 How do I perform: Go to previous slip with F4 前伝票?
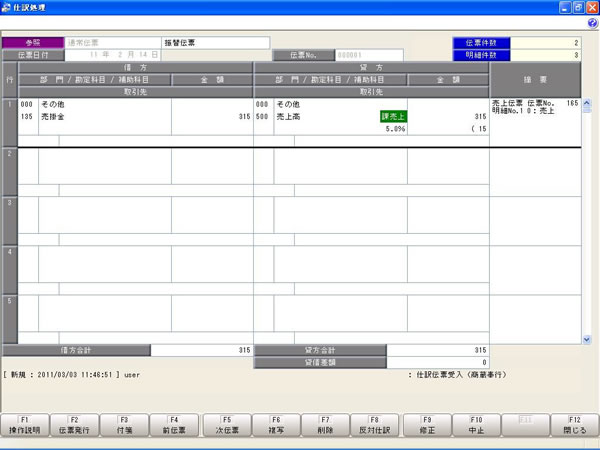[174, 425]
